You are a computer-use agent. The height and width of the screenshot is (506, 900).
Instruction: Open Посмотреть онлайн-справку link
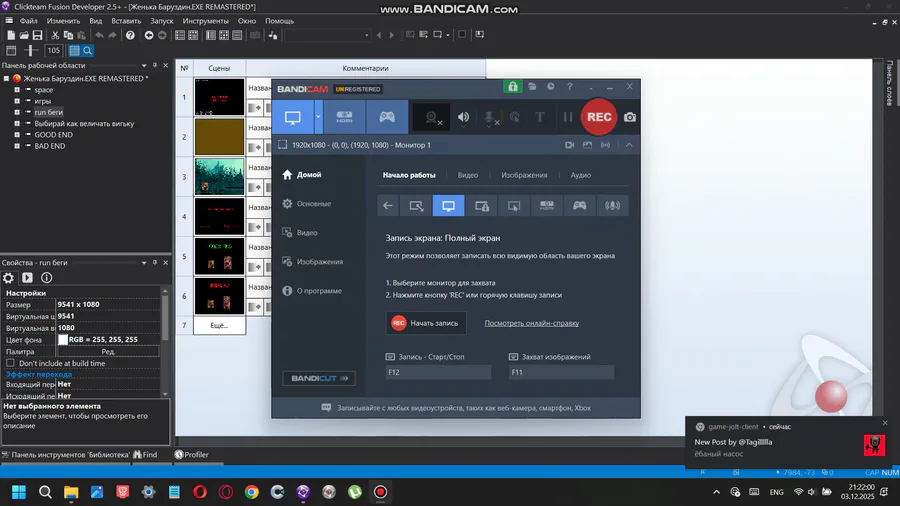(x=532, y=323)
